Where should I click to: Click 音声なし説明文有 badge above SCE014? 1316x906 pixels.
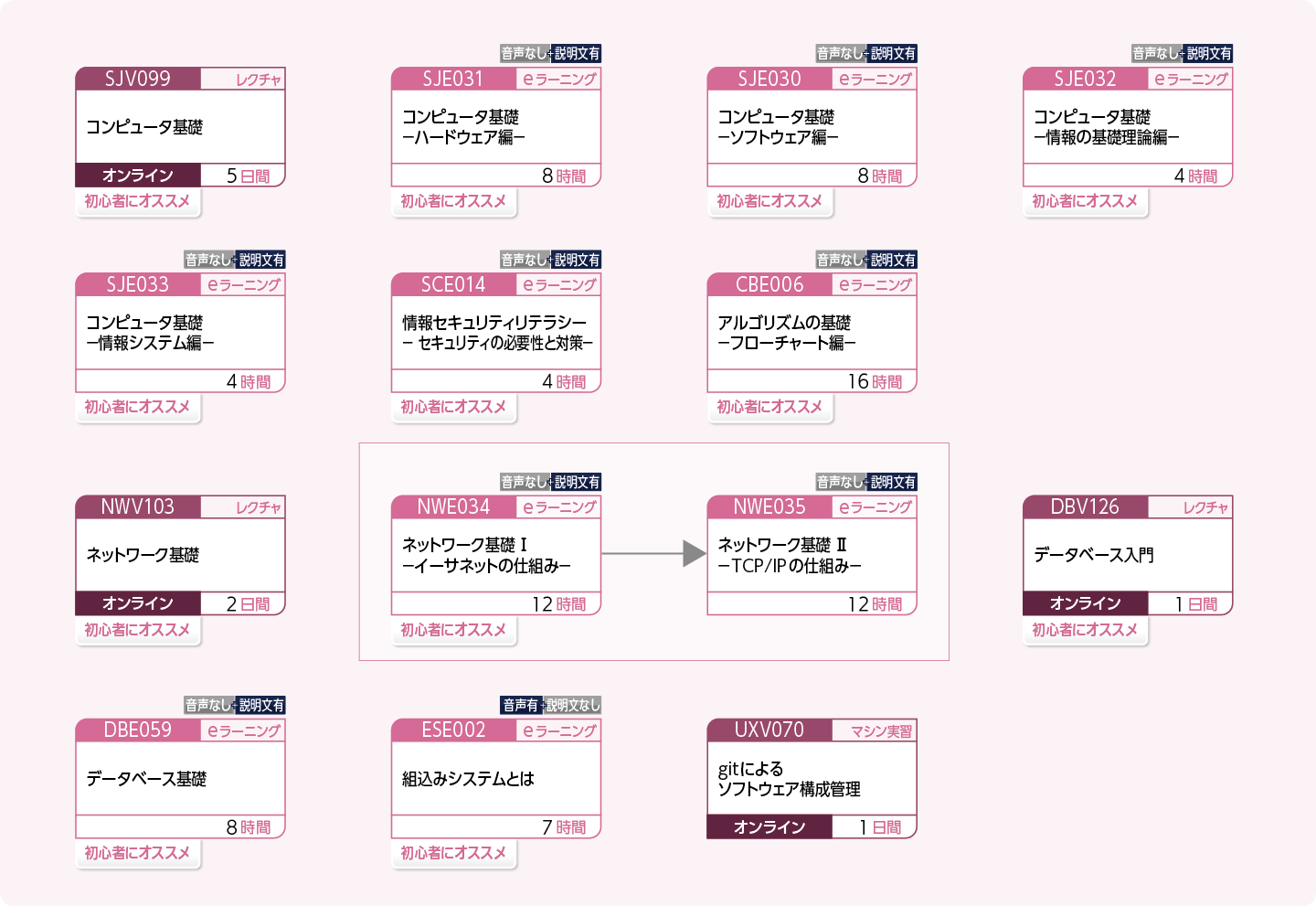coord(550,260)
